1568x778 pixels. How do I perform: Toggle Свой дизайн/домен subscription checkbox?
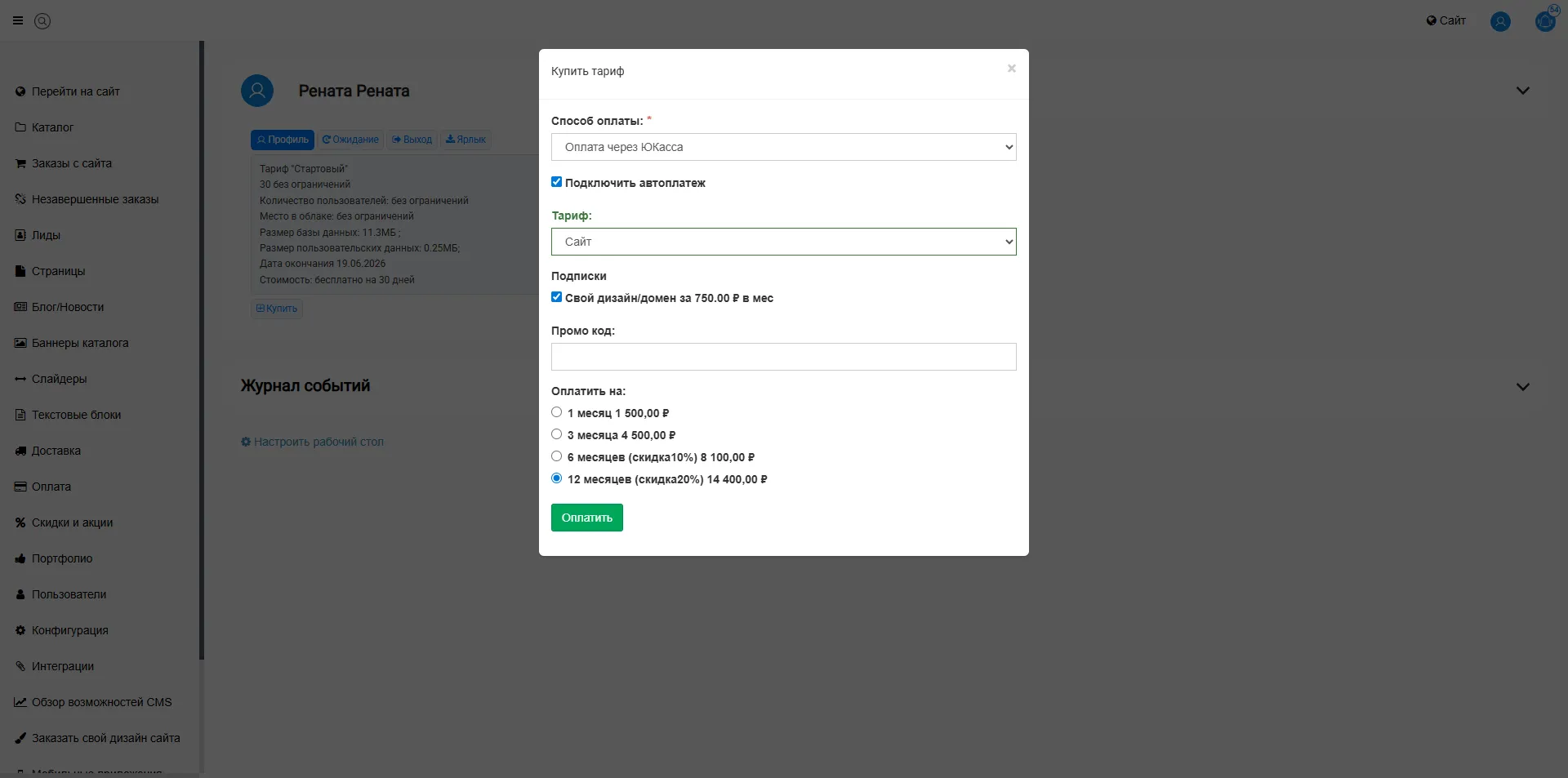click(x=556, y=297)
